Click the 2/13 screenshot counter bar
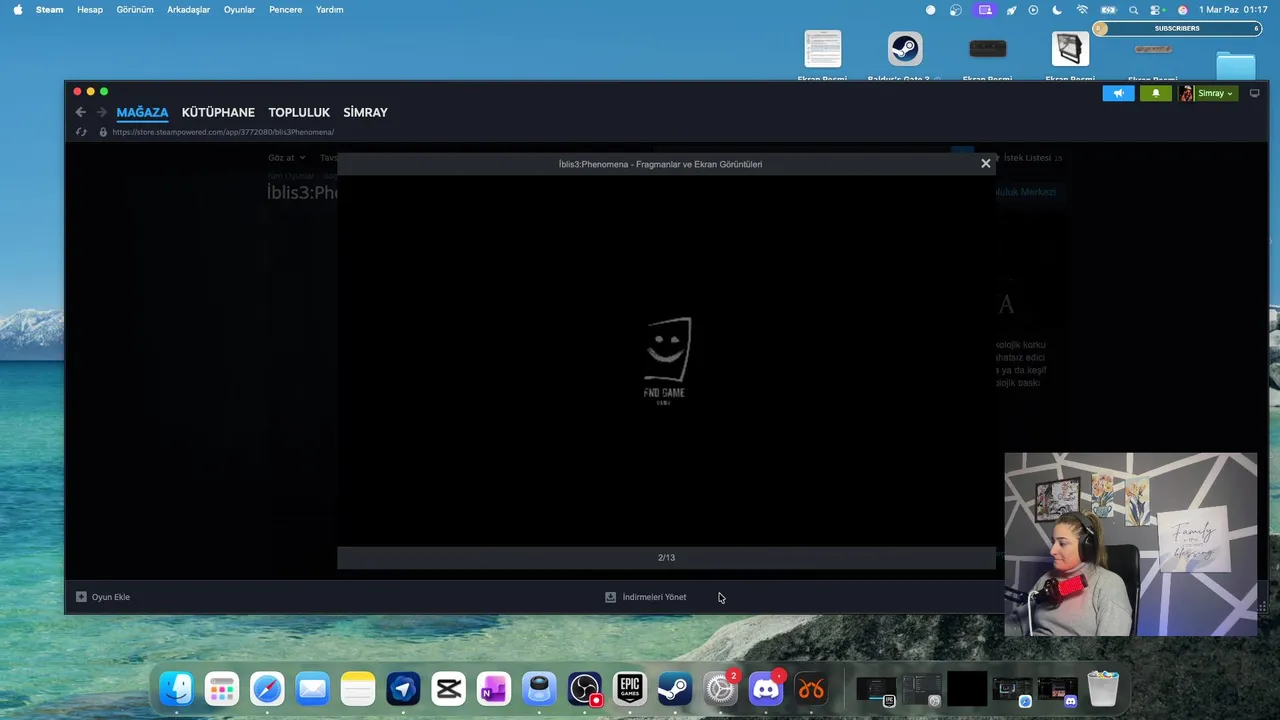The image size is (1280, 720). (666, 558)
